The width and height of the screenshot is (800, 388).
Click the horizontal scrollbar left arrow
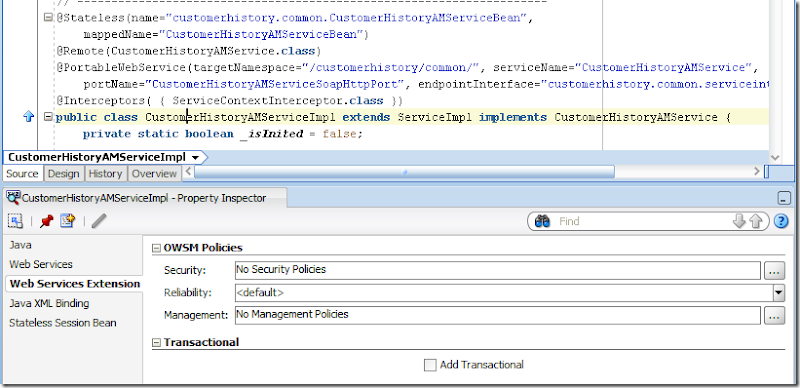(188, 172)
